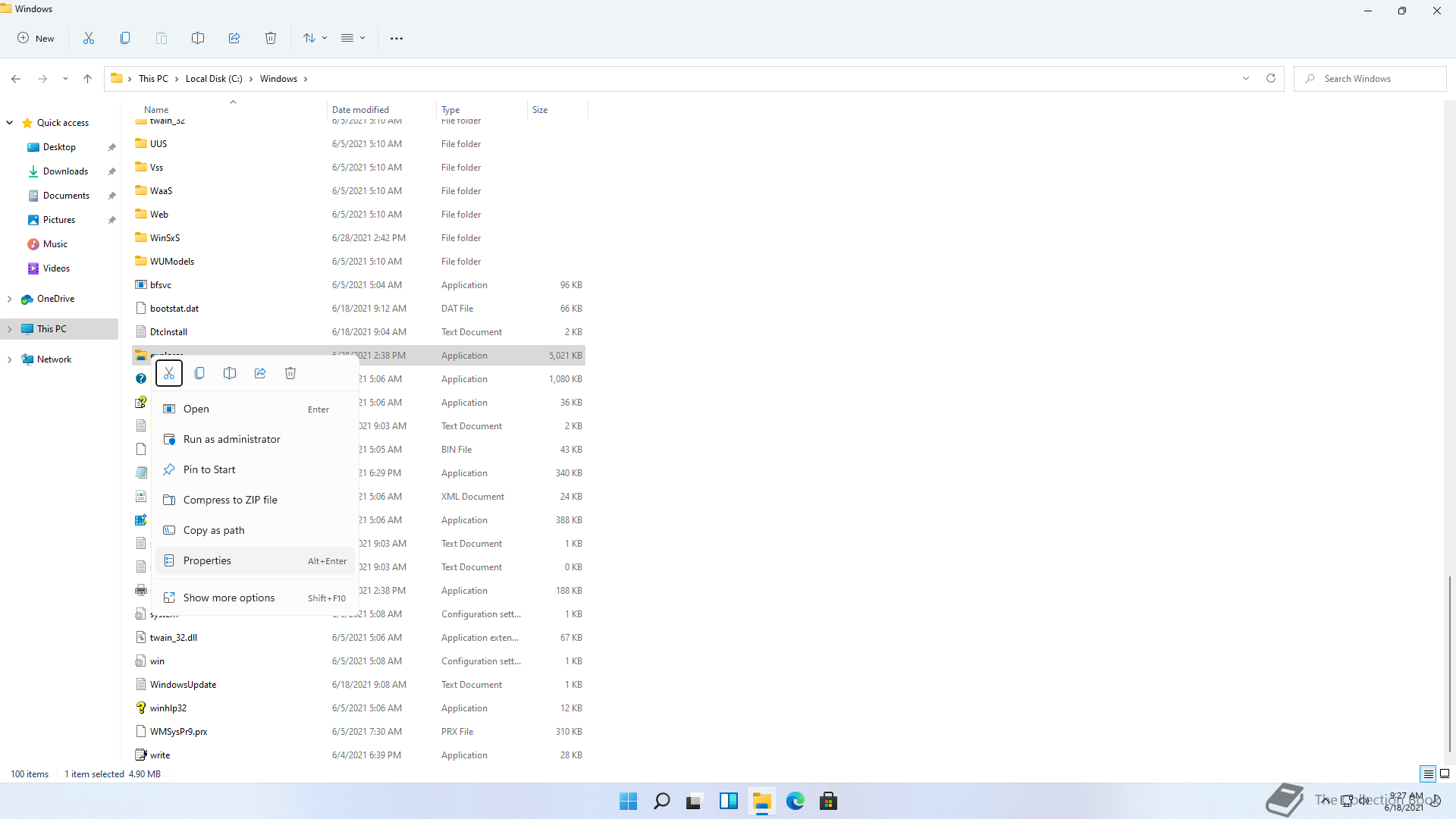Screen dimensions: 1456x819
Task: Open Microsoft Edge from the taskbar
Action: [x=795, y=801]
